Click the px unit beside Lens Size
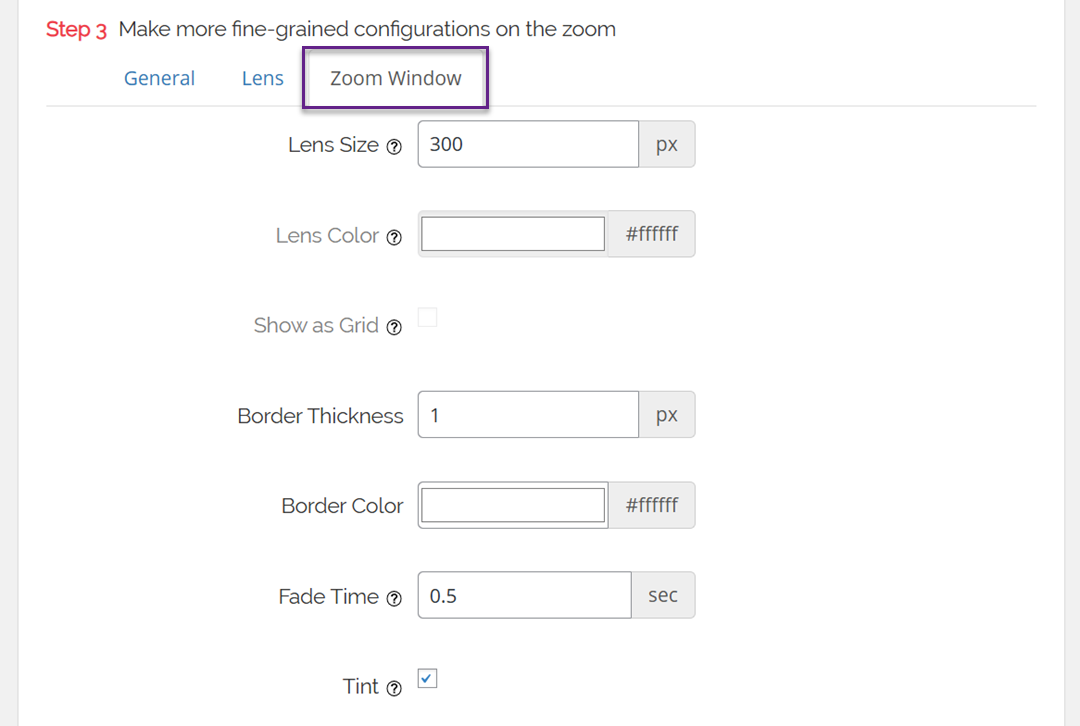The height and width of the screenshot is (726, 1080). [x=666, y=144]
